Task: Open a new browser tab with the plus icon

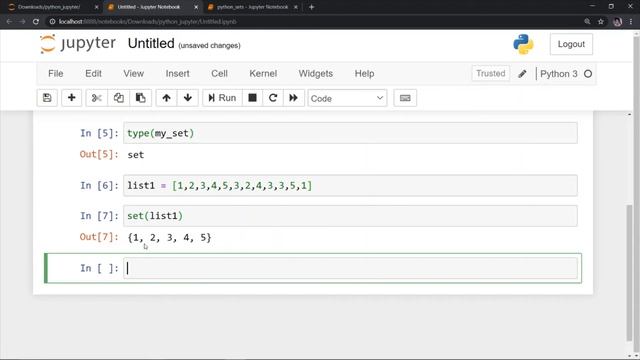Action: pyautogui.click(x=311, y=7)
